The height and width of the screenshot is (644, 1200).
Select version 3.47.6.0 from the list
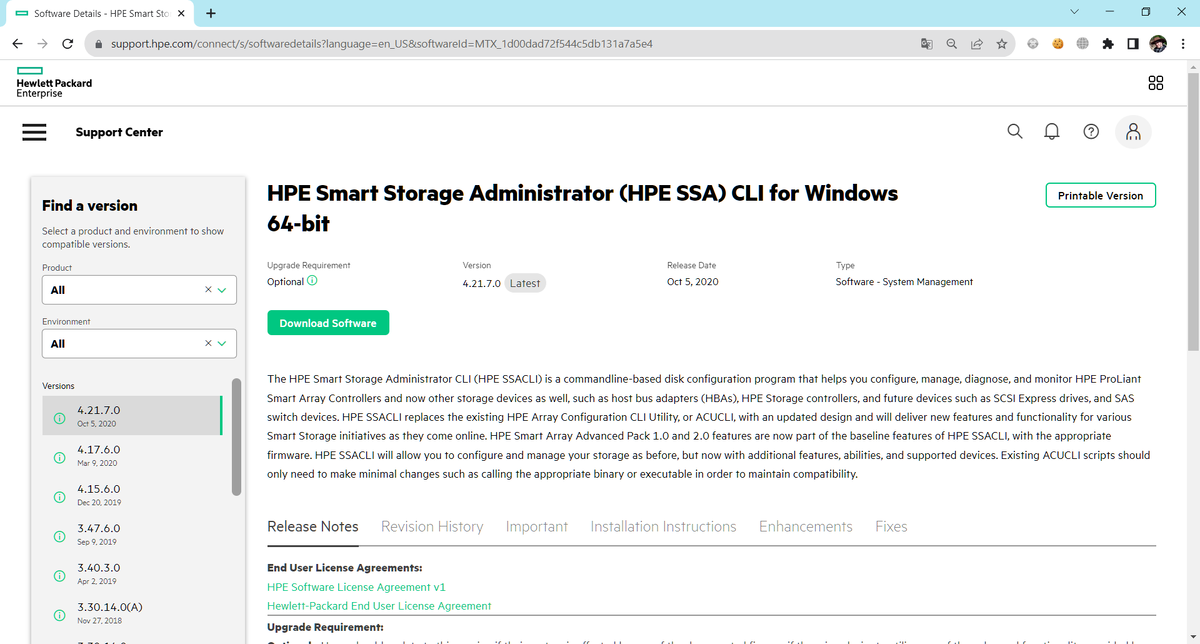click(132, 534)
